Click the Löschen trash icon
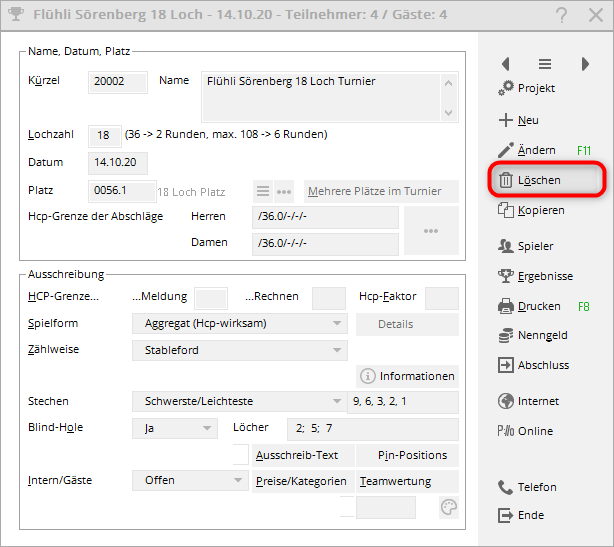The image size is (614, 547). [506, 180]
